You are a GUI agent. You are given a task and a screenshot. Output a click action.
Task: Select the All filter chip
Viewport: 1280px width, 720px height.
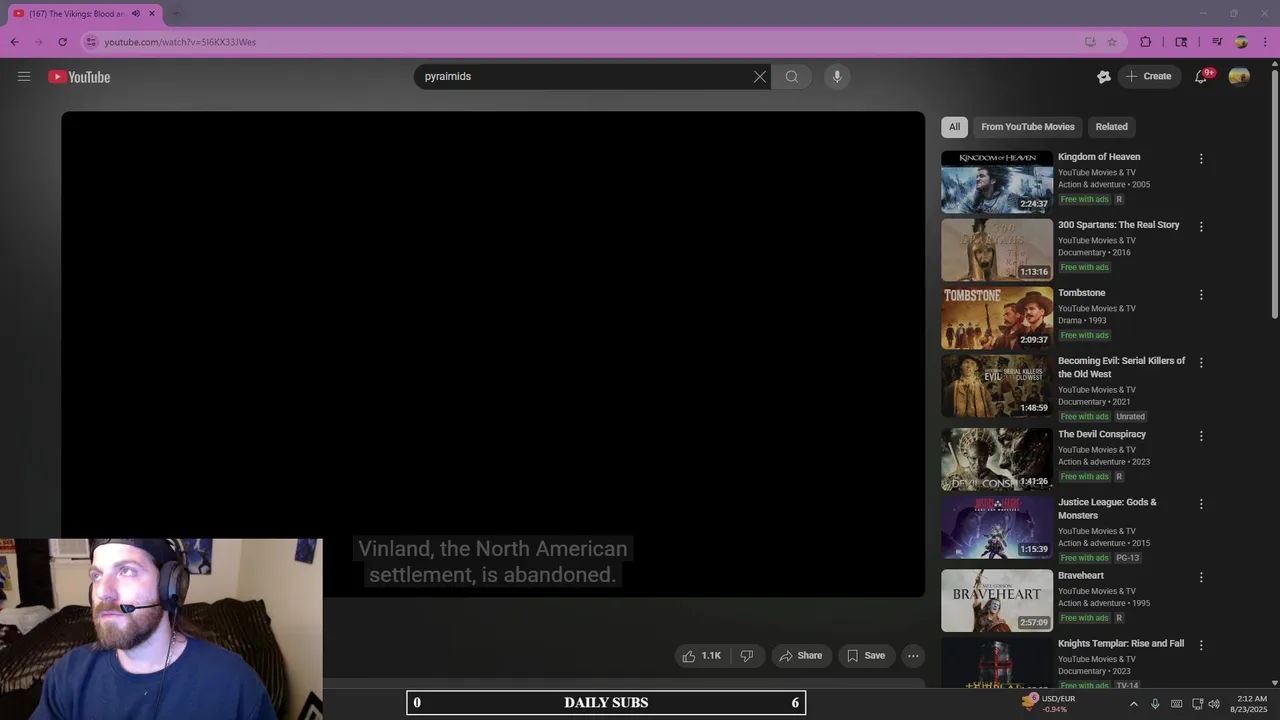pos(954,127)
